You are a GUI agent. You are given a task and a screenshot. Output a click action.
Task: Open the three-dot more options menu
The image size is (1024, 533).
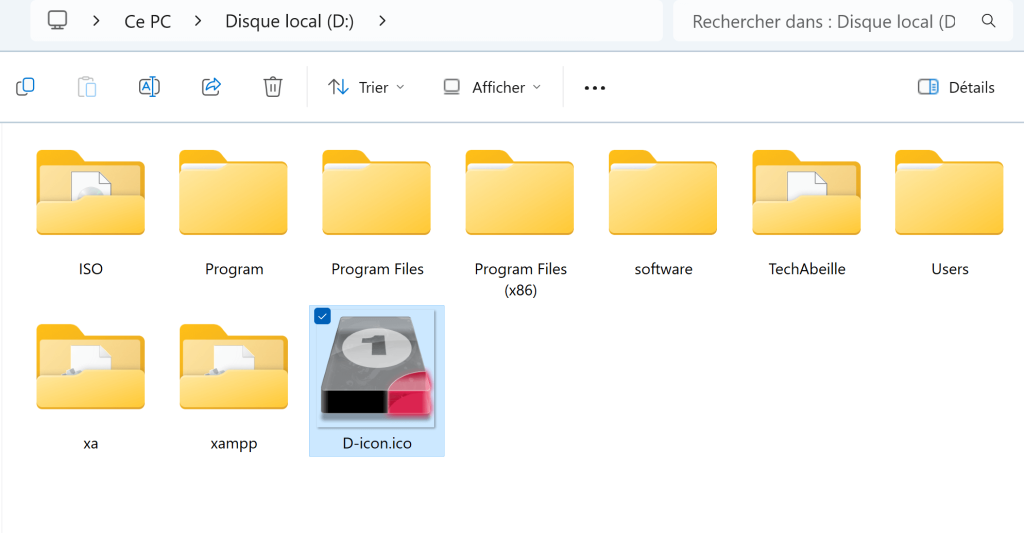pos(595,88)
